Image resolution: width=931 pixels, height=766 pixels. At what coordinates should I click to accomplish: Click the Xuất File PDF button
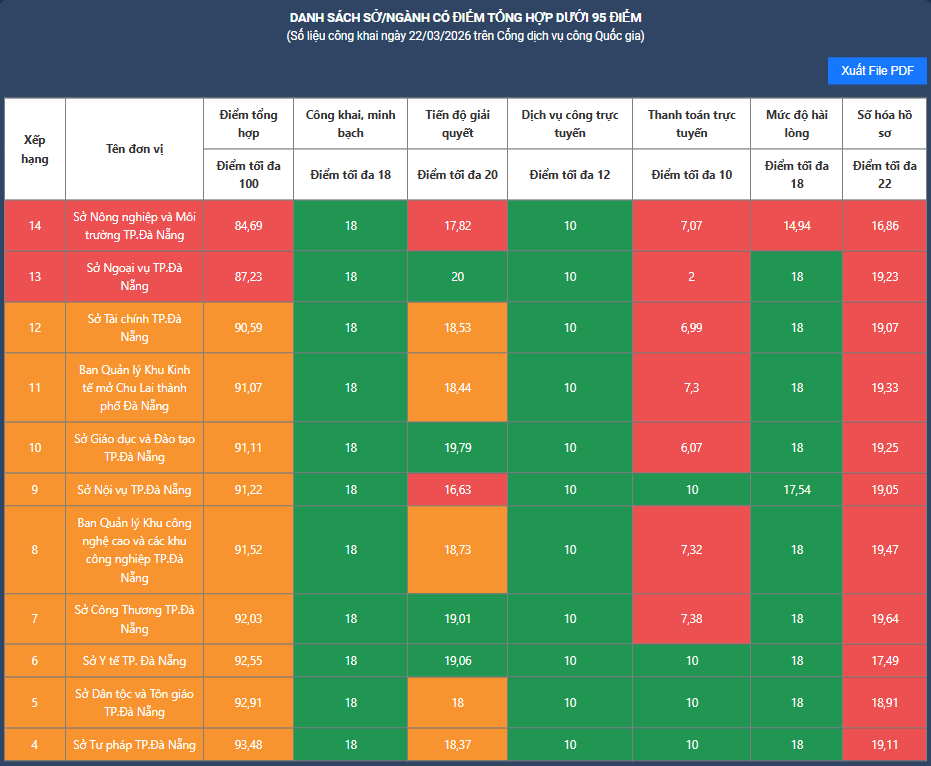(x=877, y=71)
